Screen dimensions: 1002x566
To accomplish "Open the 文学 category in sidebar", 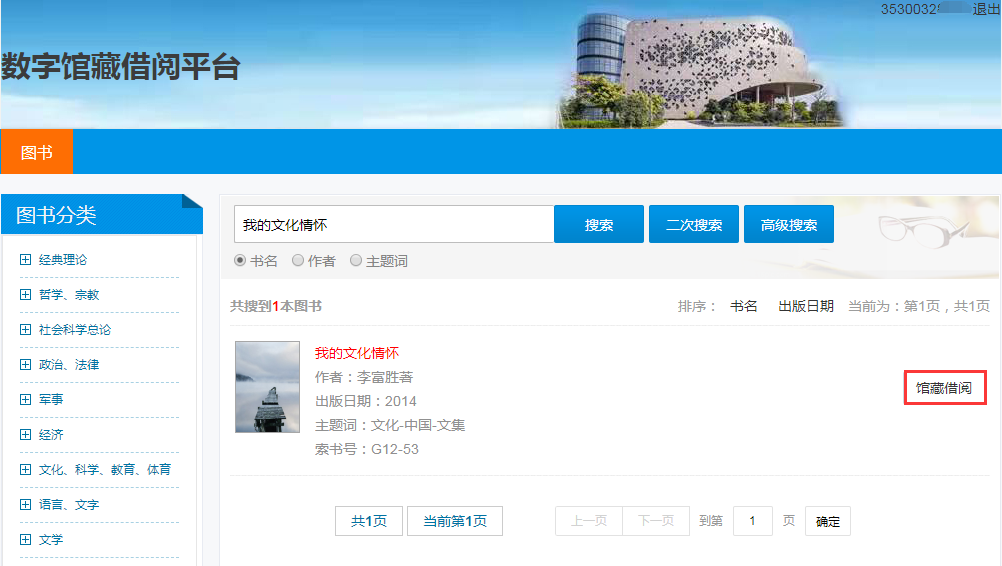I will click(x=53, y=540).
